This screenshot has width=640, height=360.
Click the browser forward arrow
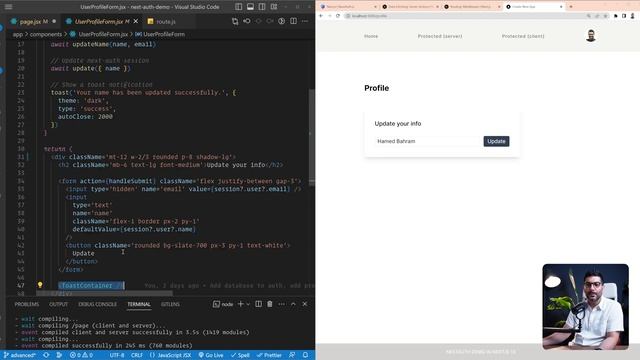tap(329, 16)
